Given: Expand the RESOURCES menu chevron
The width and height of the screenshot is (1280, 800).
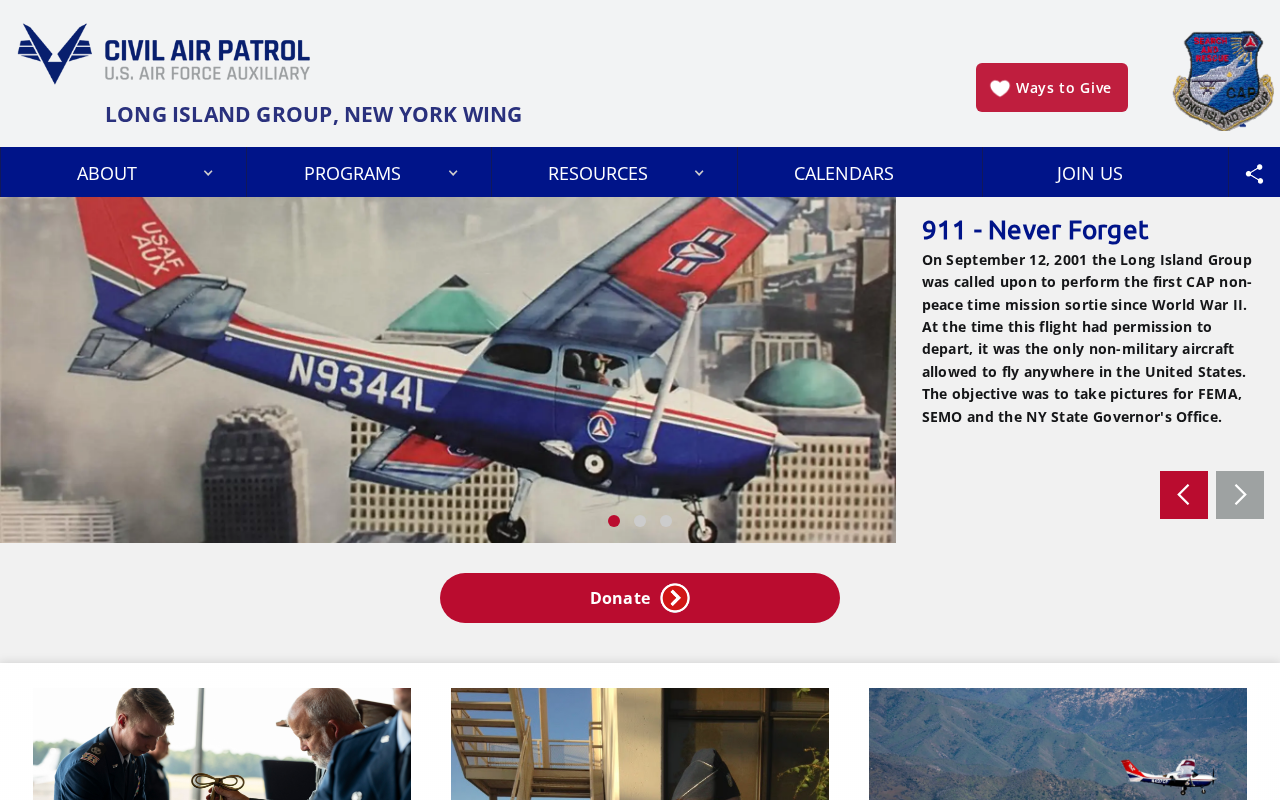Looking at the screenshot, I should pos(699,173).
